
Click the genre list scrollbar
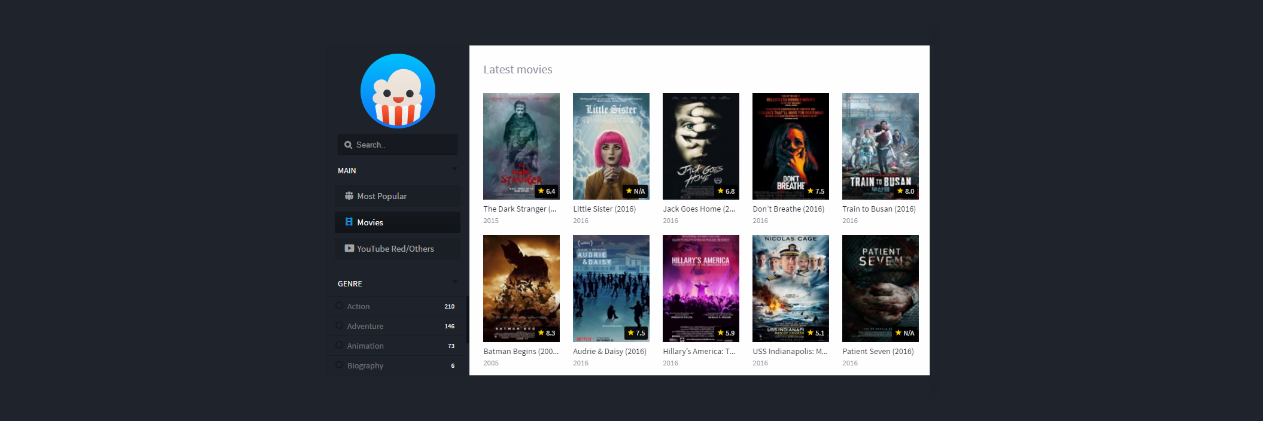466,320
